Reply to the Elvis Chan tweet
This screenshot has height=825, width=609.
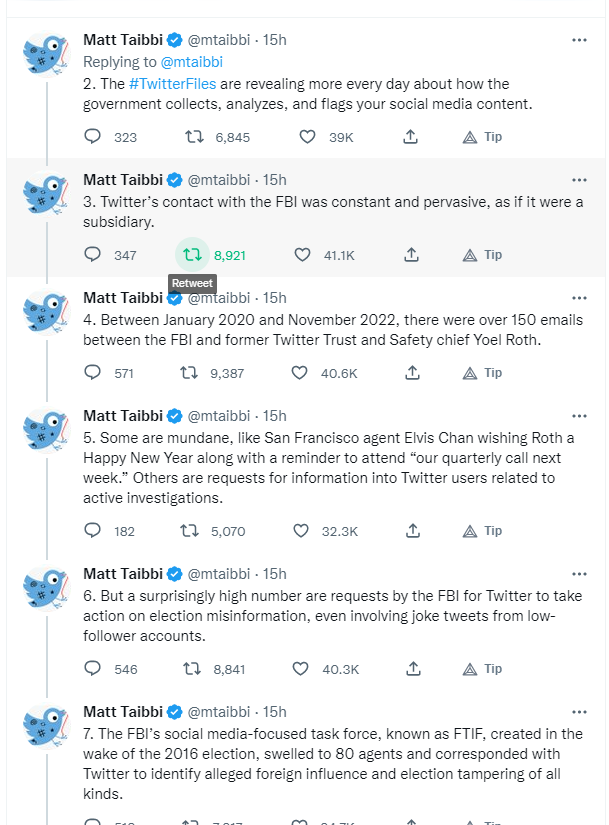coord(93,531)
